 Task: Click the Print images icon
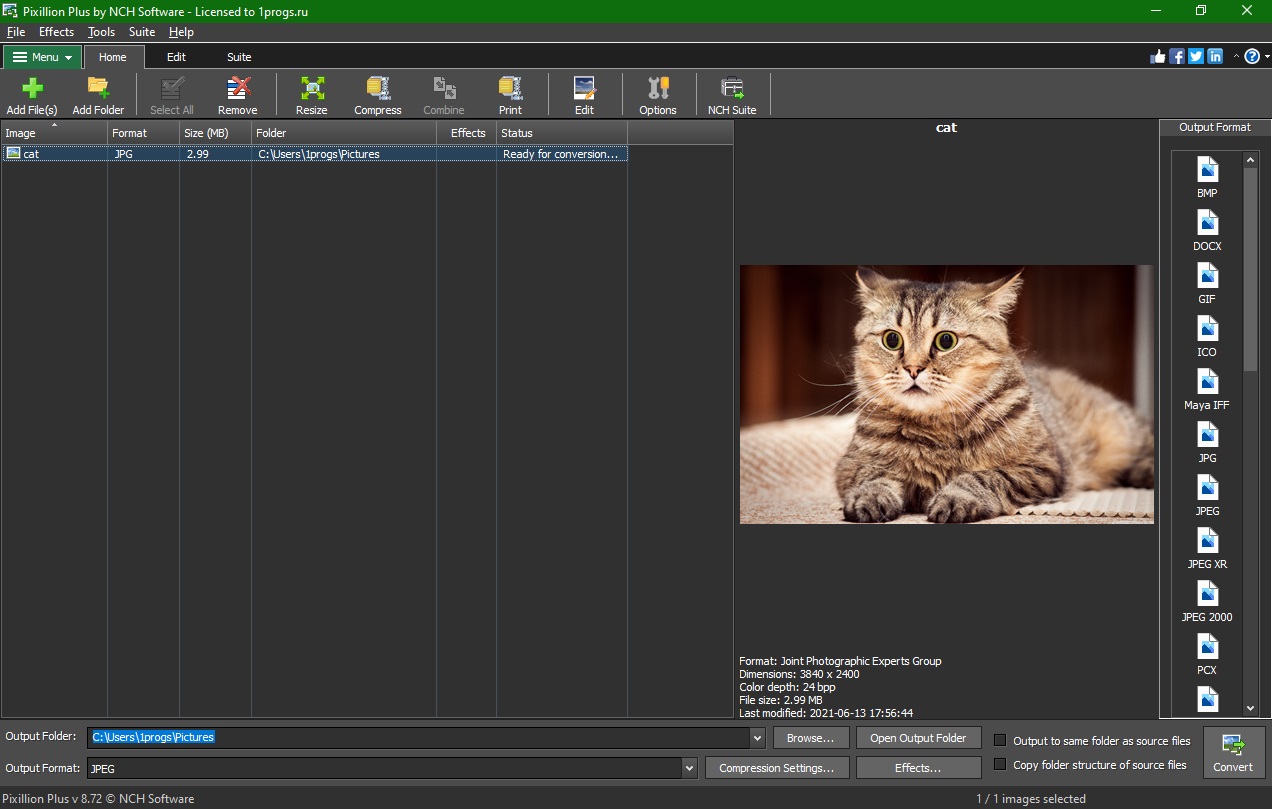[510, 93]
